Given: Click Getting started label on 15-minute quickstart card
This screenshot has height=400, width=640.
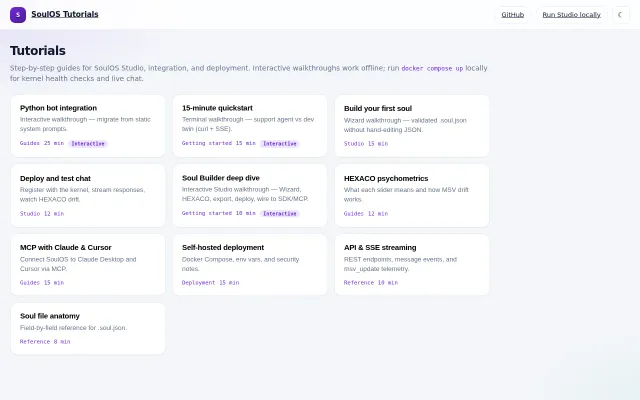Looking at the screenshot, I should (x=207, y=143).
